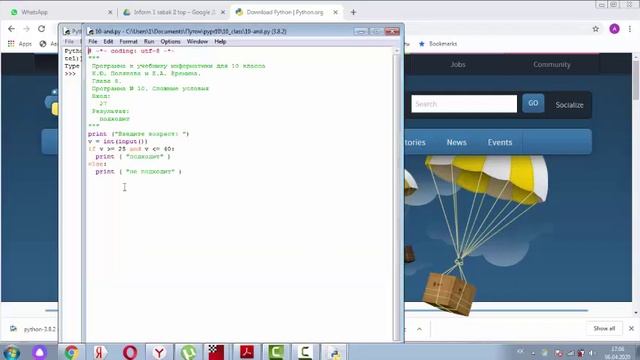Image resolution: width=640 pixels, height=360 pixels.
Task: Open Yandex Browser from taskbar
Action: point(159,352)
